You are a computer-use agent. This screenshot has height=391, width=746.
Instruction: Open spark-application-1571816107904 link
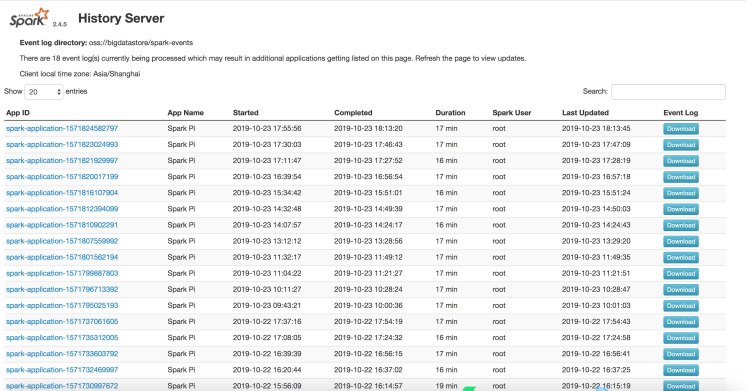[62, 193]
